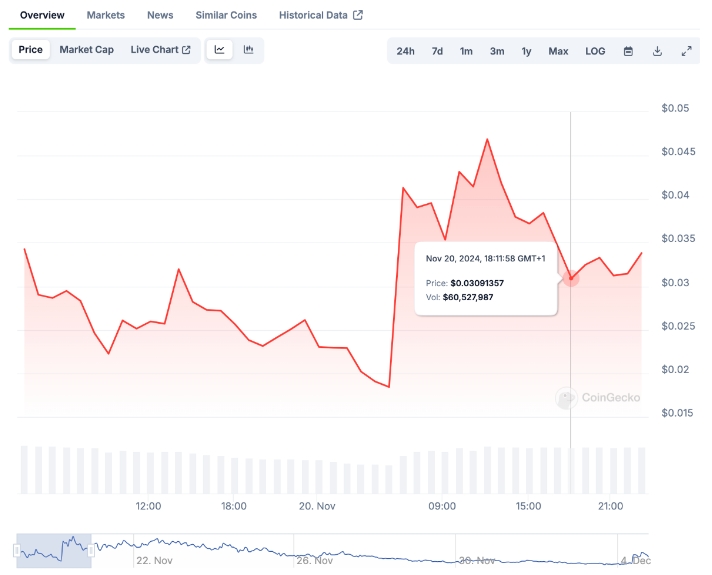Click the $0.02 price axis label
This screenshot has width=712, height=575.
[x=675, y=369]
